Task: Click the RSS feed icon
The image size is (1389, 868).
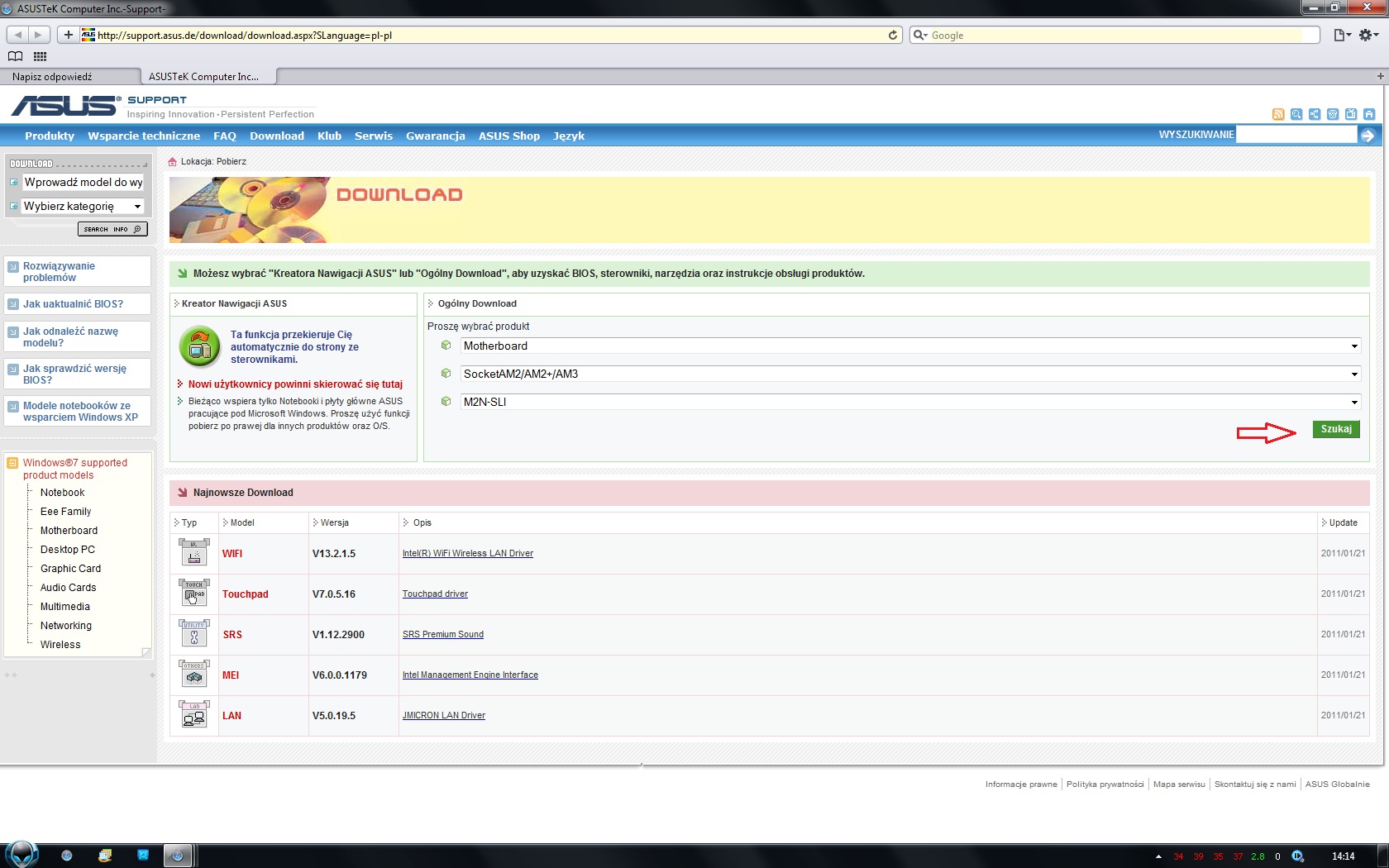Action: 1278,114
